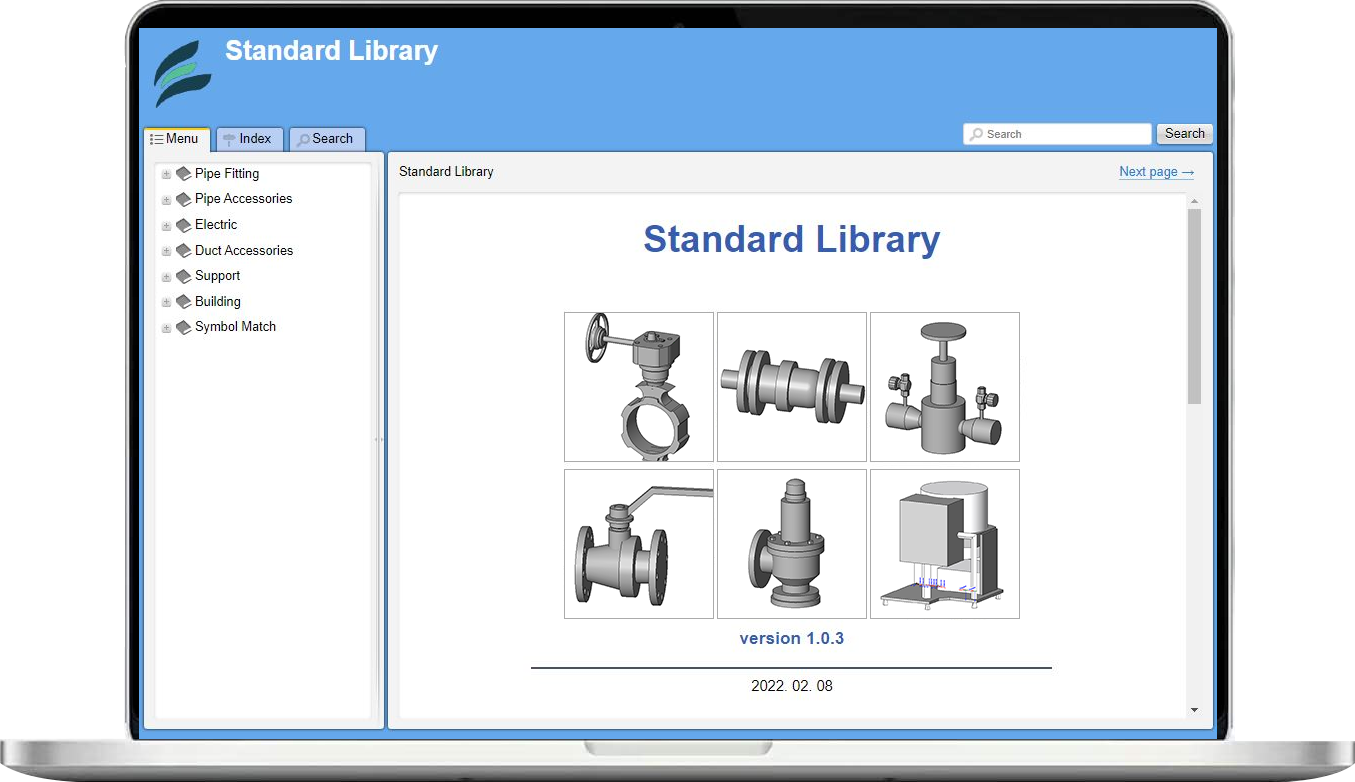Screen dimensions: 1355x782
Task: Follow the Next page link
Action: coord(1156,172)
